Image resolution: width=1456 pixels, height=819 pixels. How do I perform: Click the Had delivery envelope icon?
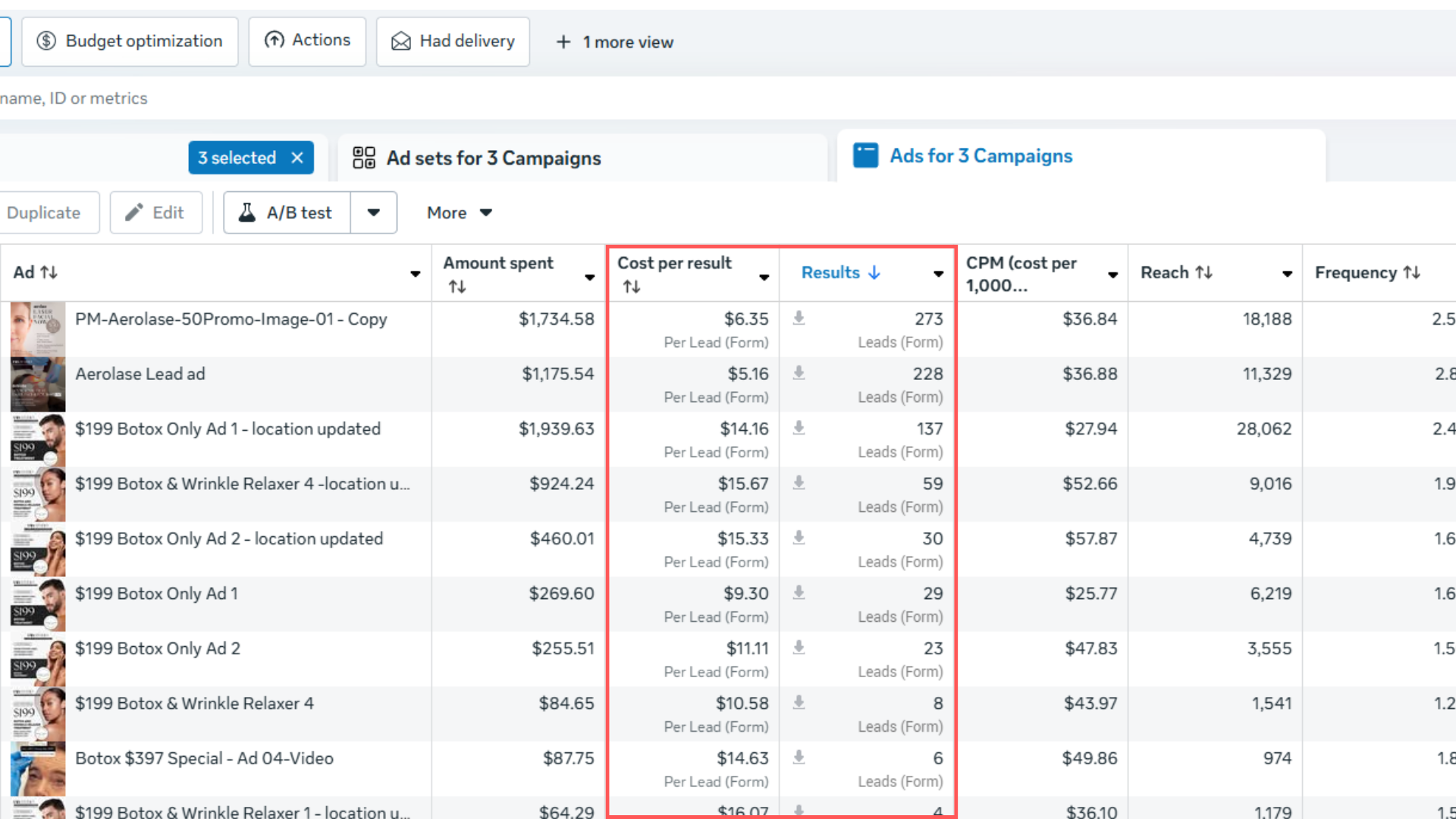[x=401, y=41]
